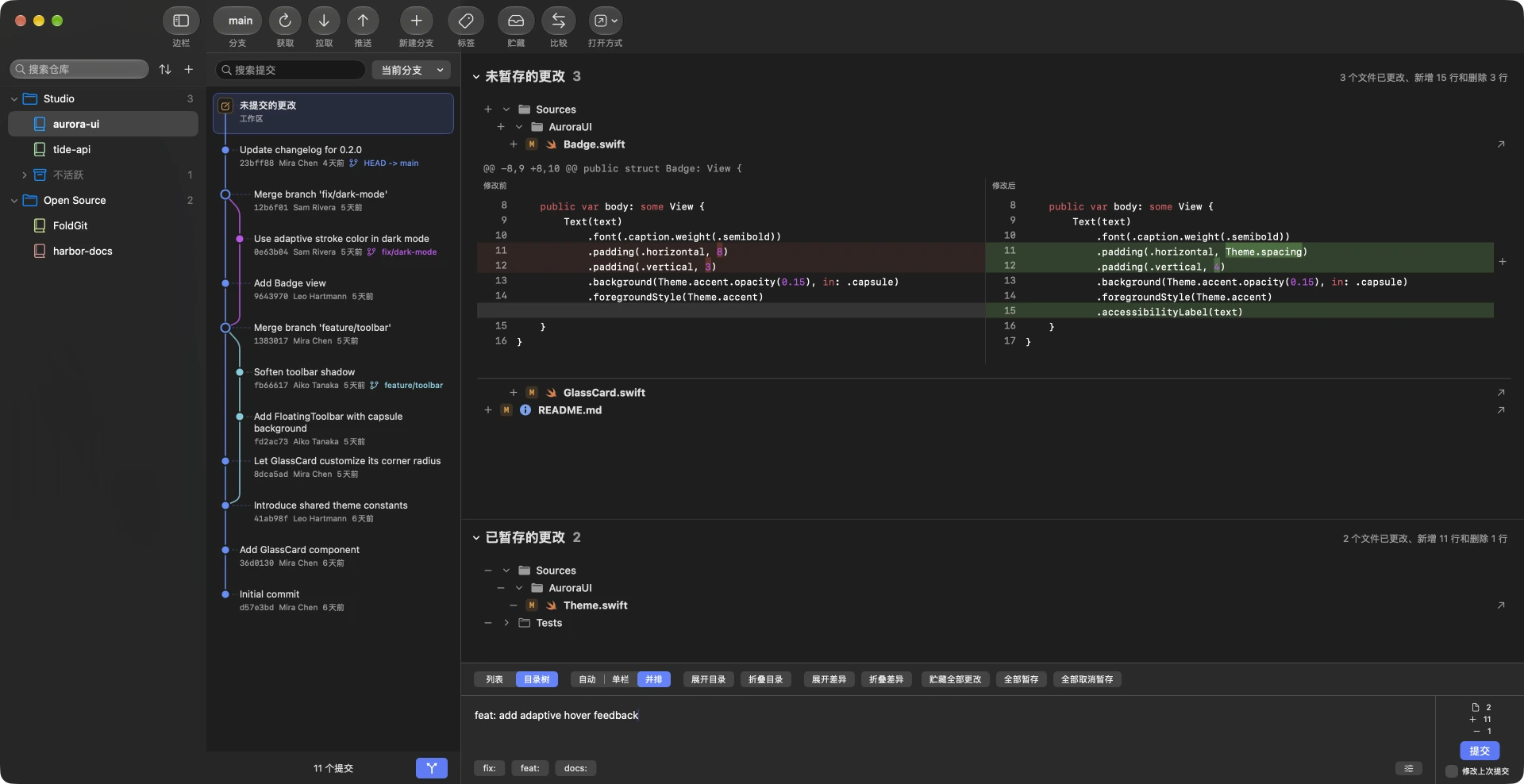
Task: Click the 比较 compare icon
Action: [559, 21]
